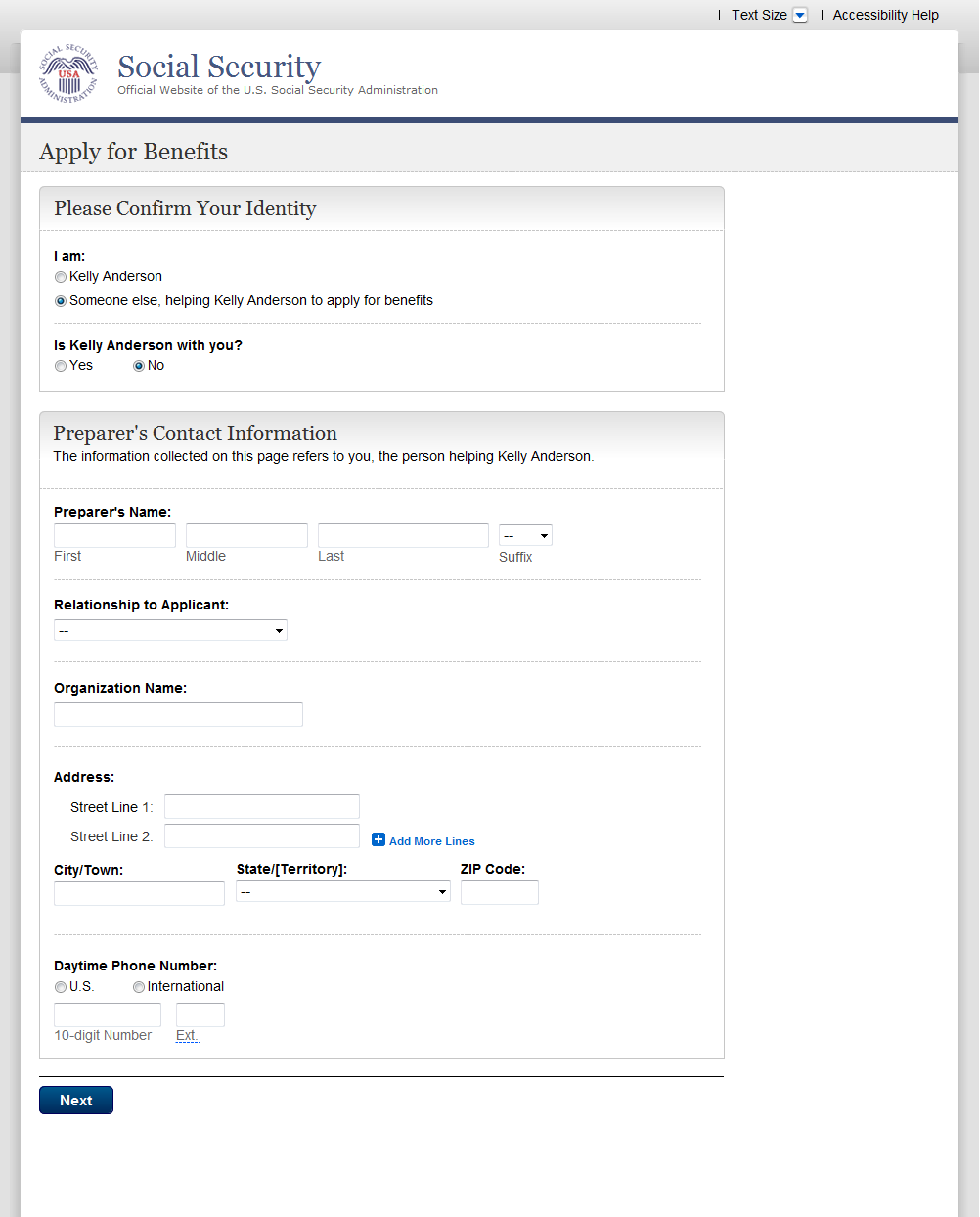This screenshot has width=980, height=1217.
Task: Click the Social Security Administration seal logo
Action: pyautogui.click(x=68, y=74)
